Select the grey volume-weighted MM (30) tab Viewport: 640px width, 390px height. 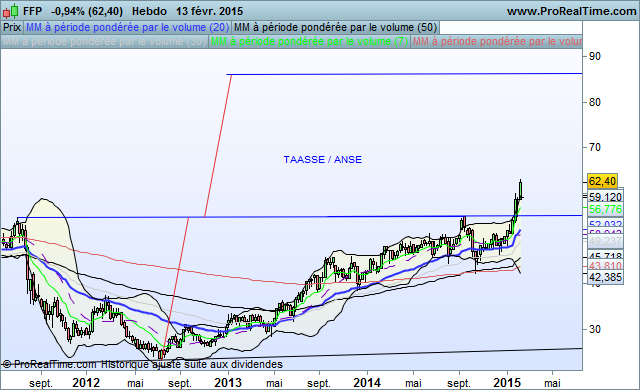click(104, 42)
